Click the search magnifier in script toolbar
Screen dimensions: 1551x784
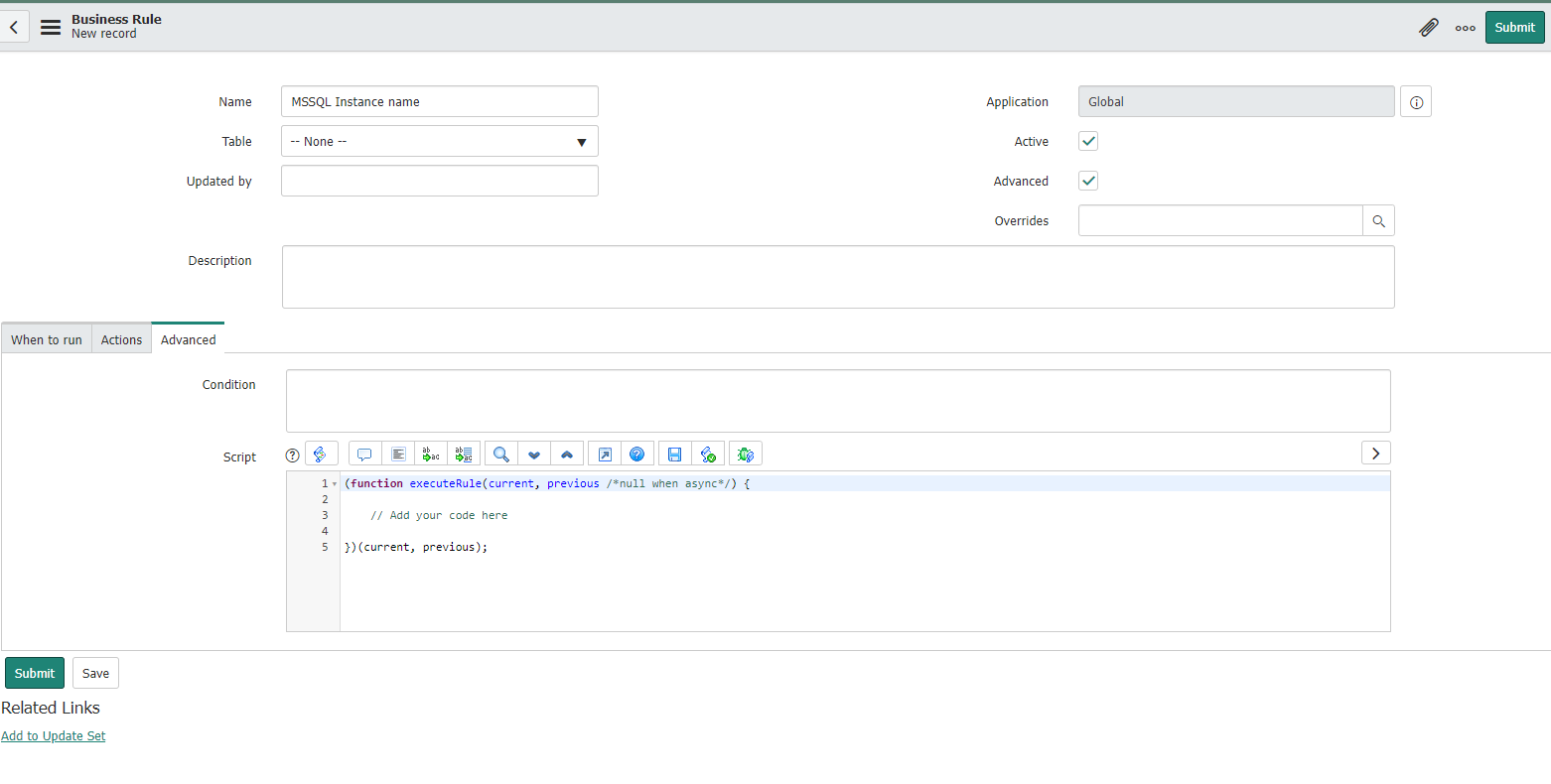(501, 455)
